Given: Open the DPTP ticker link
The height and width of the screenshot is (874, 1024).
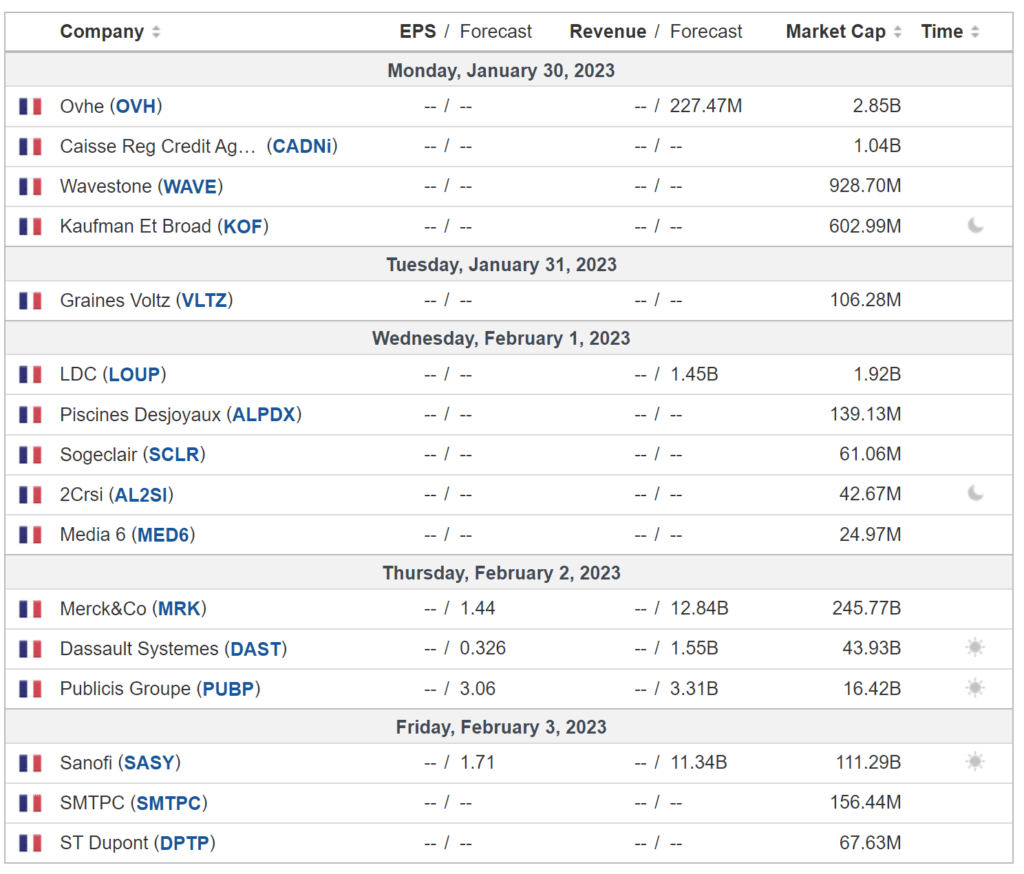Looking at the screenshot, I should click(185, 843).
